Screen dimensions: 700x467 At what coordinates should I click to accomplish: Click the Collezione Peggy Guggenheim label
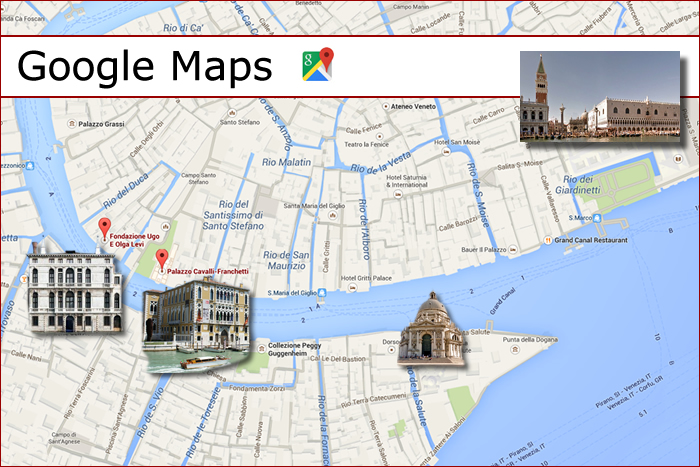(x=295, y=349)
